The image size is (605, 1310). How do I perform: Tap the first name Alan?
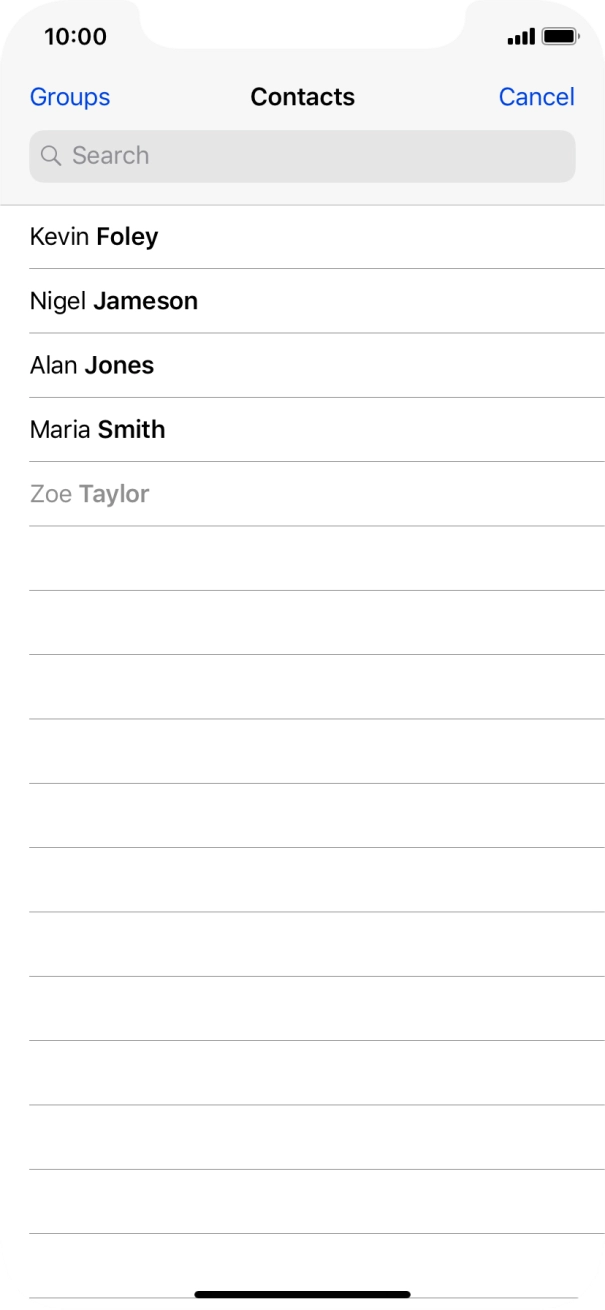coord(54,365)
